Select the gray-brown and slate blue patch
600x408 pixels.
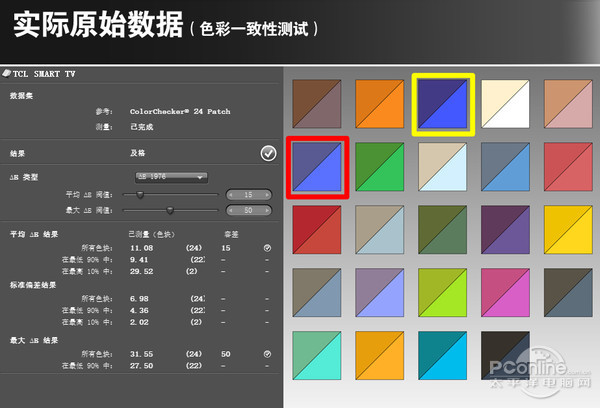coord(317,292)
